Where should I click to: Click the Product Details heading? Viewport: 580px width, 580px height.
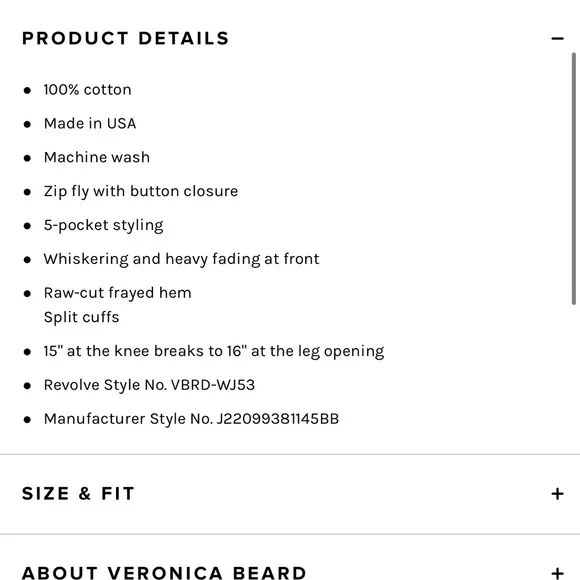coord(125,38)
